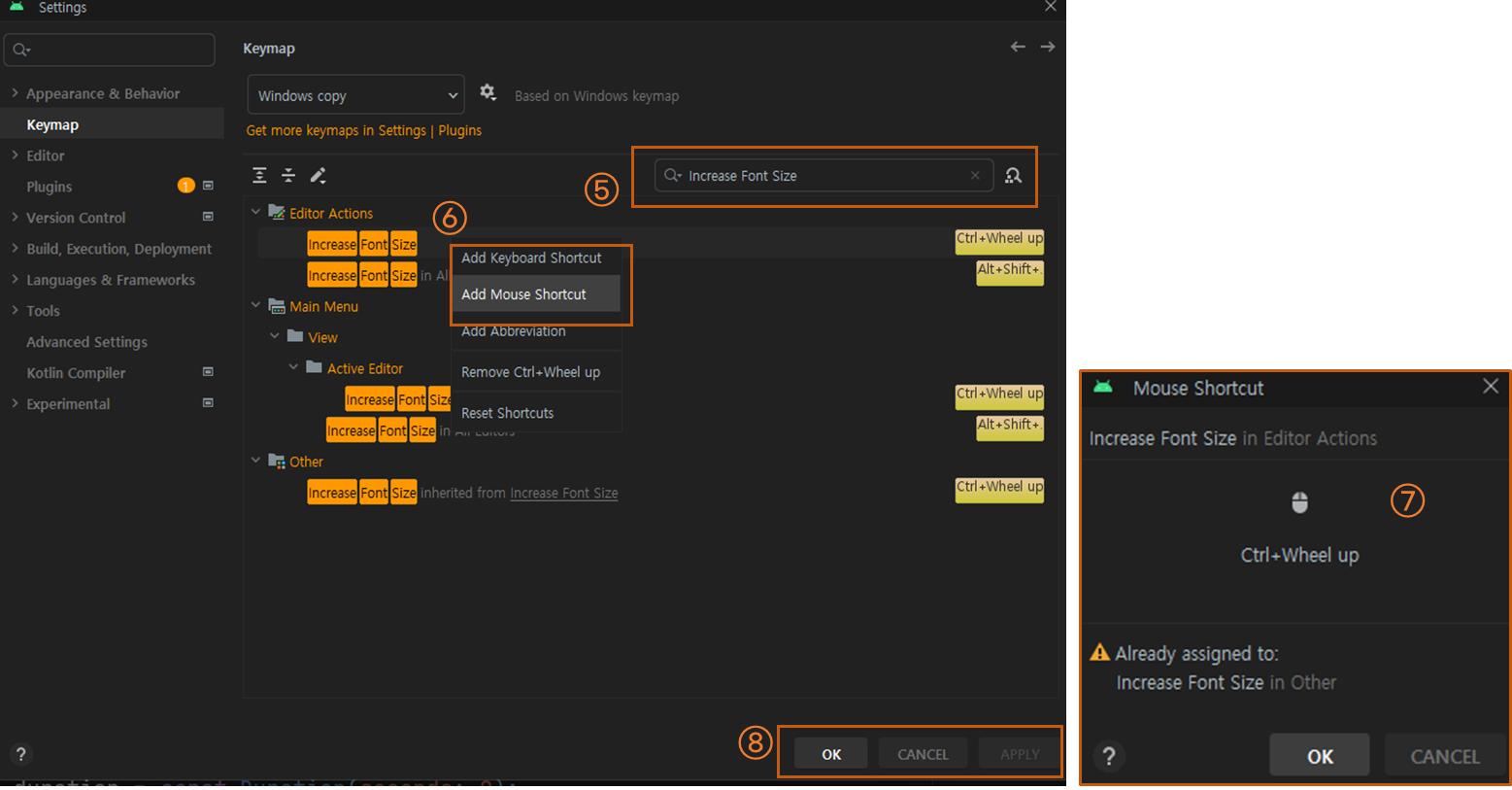Collapse the Main Menu group

(x=256, y=305)
